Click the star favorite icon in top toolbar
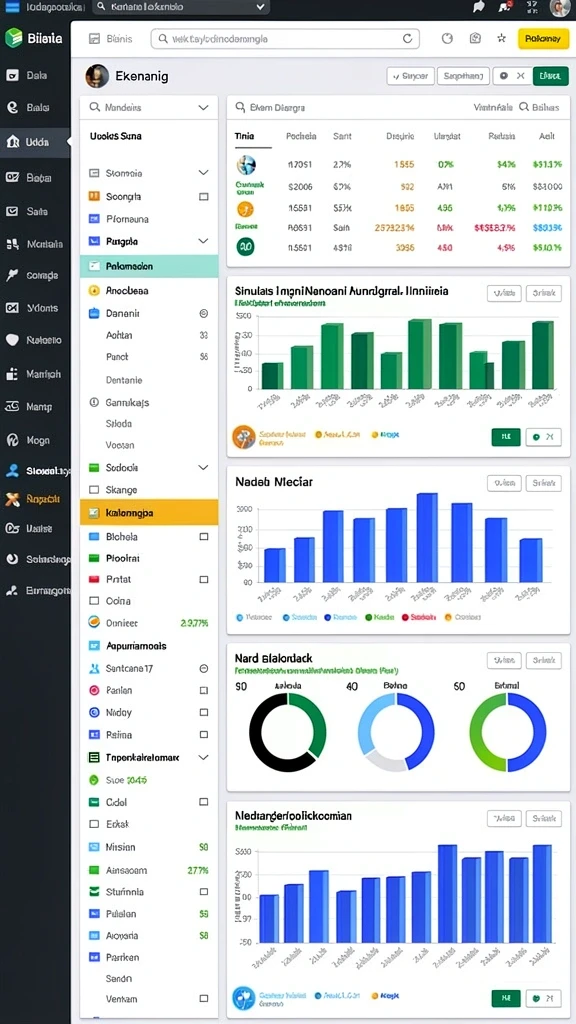Image resolution: width=576 pixels, height=1024 pixels. coord(502,39)
